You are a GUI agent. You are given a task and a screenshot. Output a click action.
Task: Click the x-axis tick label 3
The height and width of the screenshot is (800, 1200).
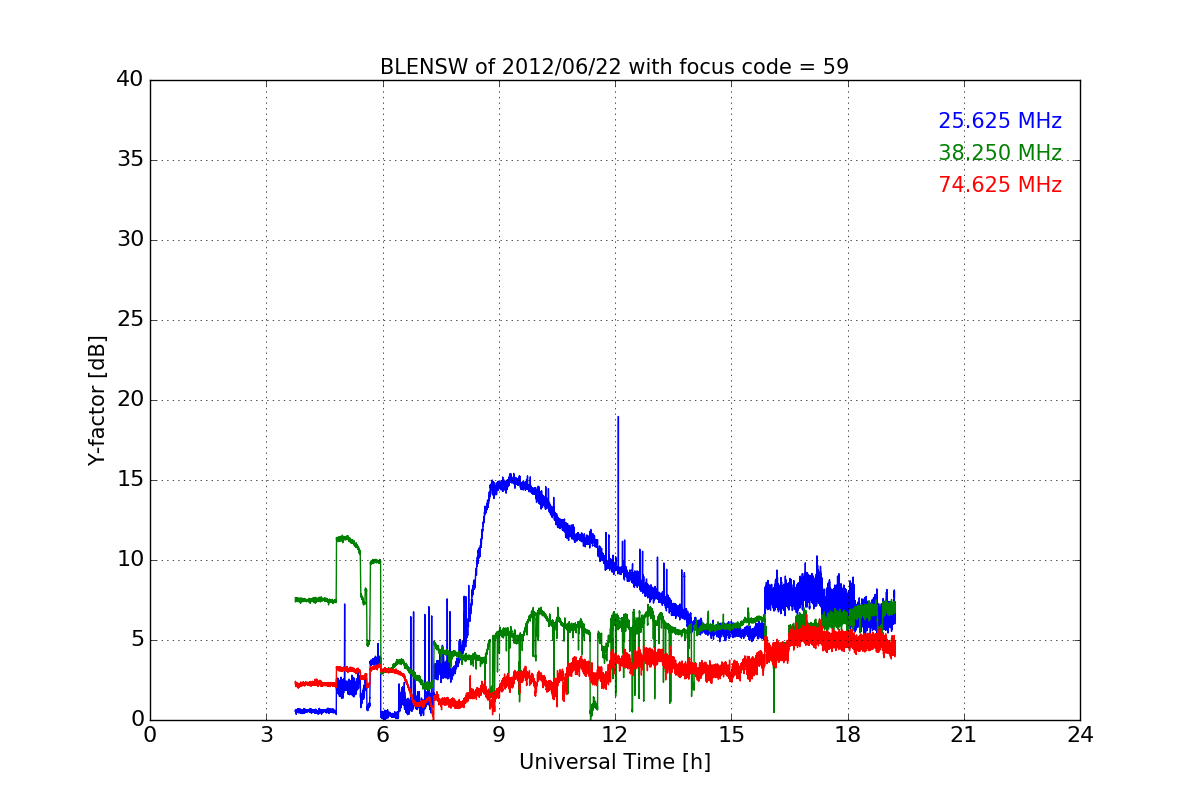pos(266,734)
